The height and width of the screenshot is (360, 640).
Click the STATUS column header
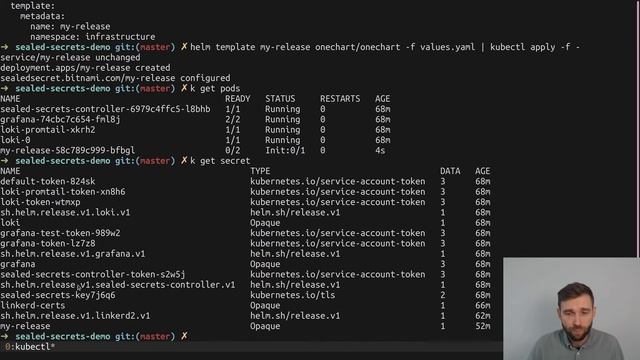[x=280, y=99]
